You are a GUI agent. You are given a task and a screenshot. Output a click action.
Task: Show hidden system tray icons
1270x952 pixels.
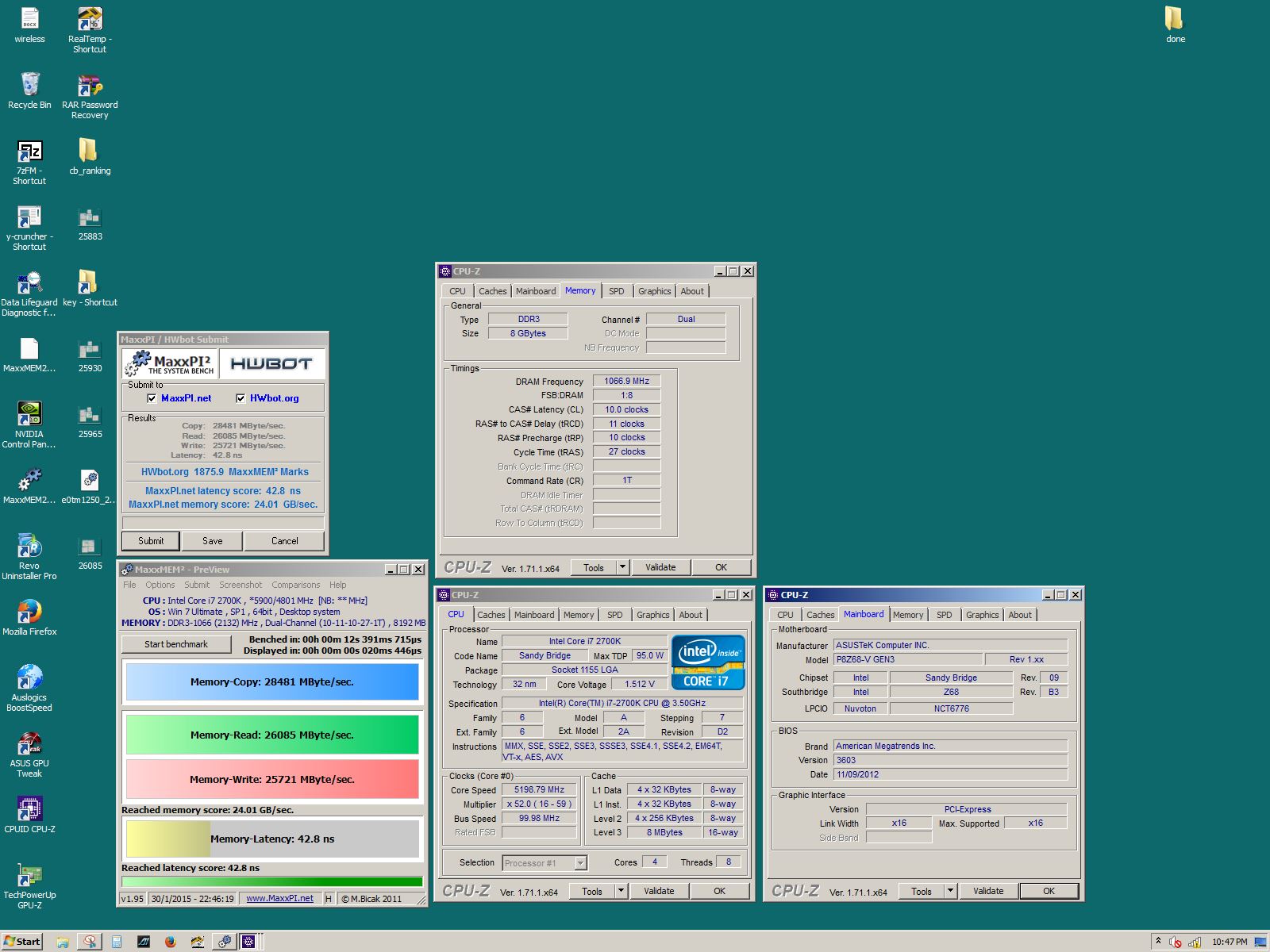[1158, 942]
